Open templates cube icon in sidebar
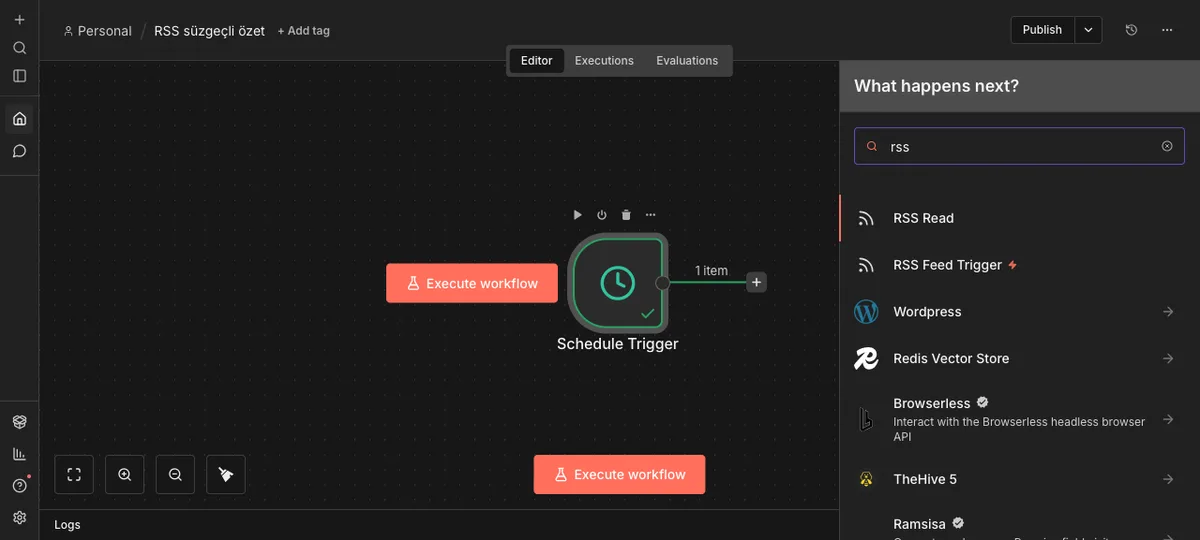This screenshot has width=1200, height=540. (19, 422)
